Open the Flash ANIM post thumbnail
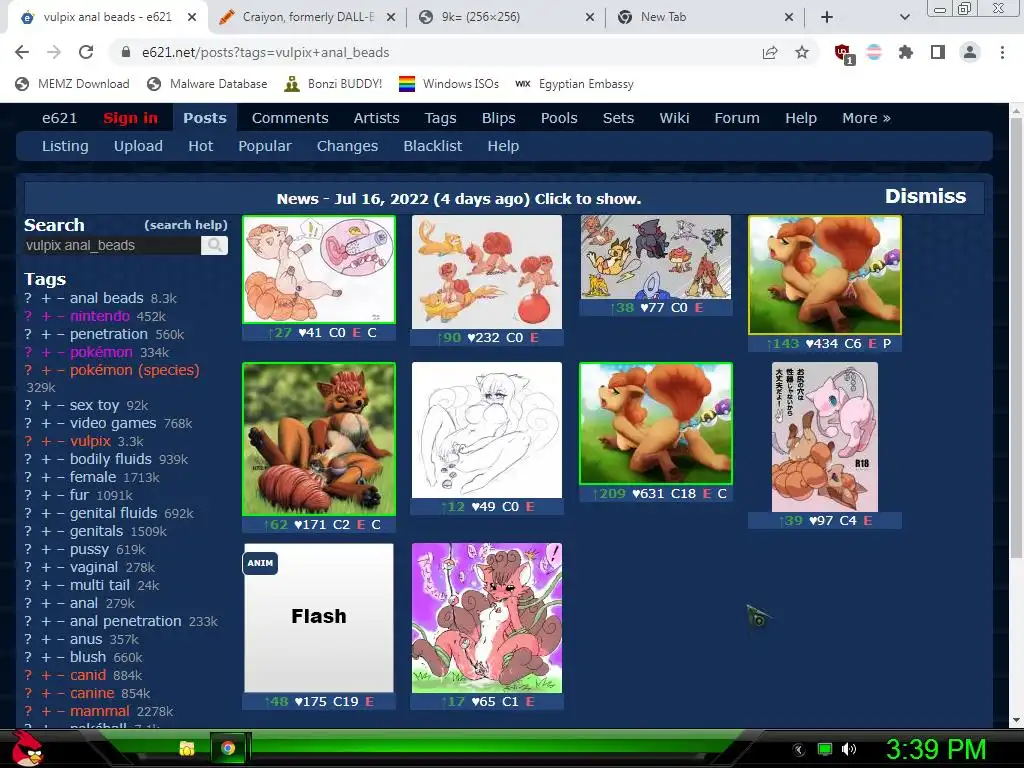1024x768 pixels. click(319, 618)
